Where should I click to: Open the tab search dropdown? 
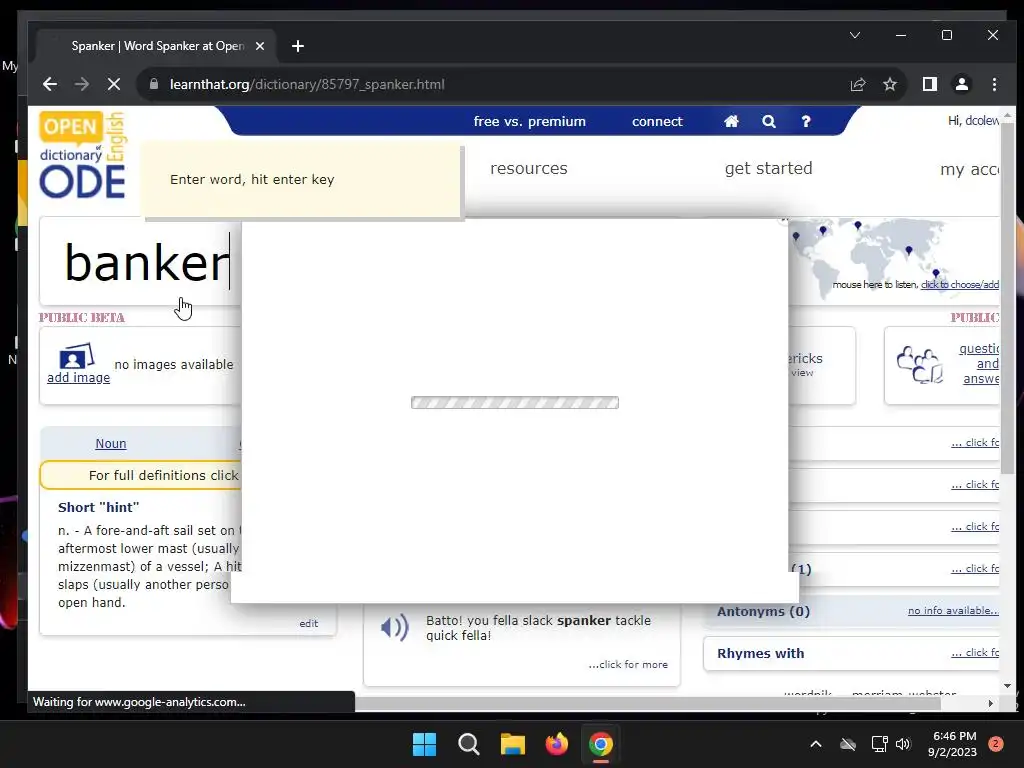click(855, 35)
